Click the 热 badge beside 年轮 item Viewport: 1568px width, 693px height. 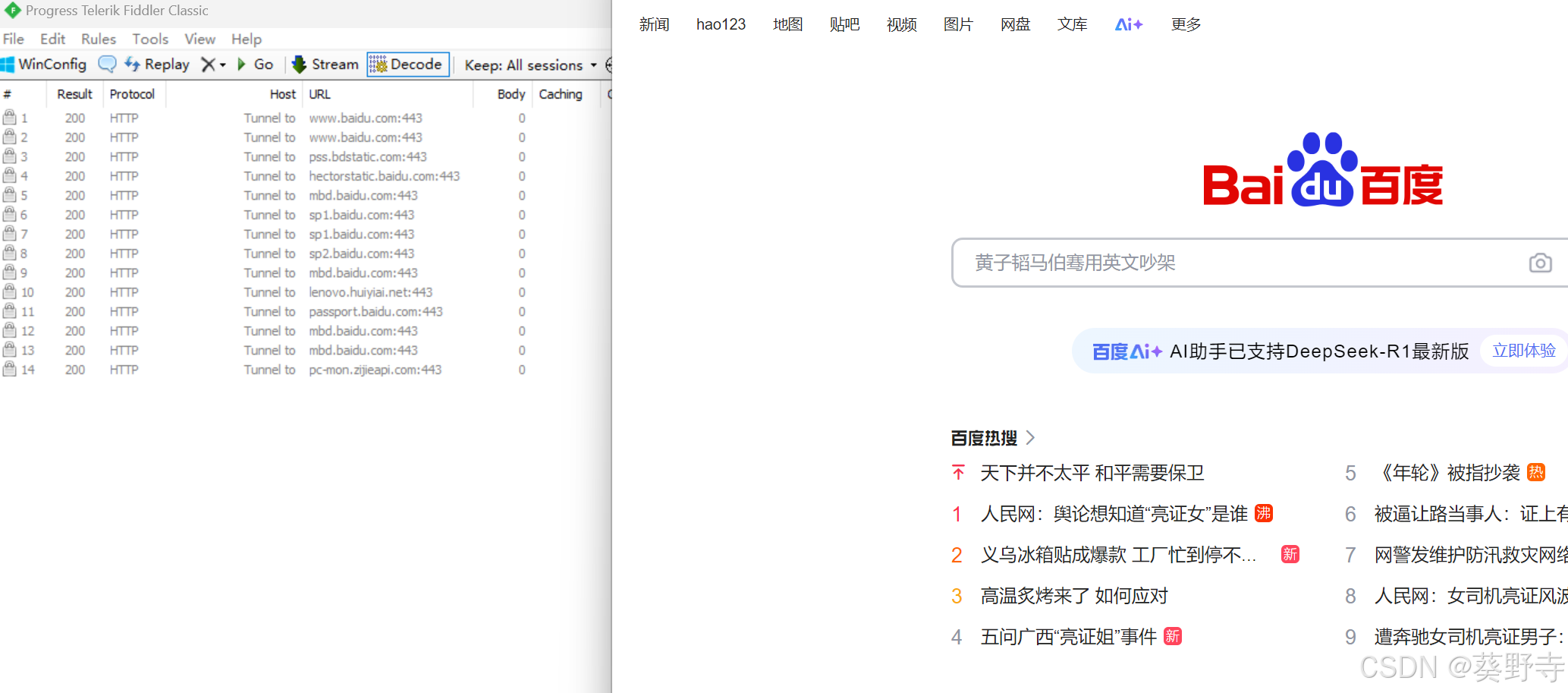click(x=1535, y=473)
